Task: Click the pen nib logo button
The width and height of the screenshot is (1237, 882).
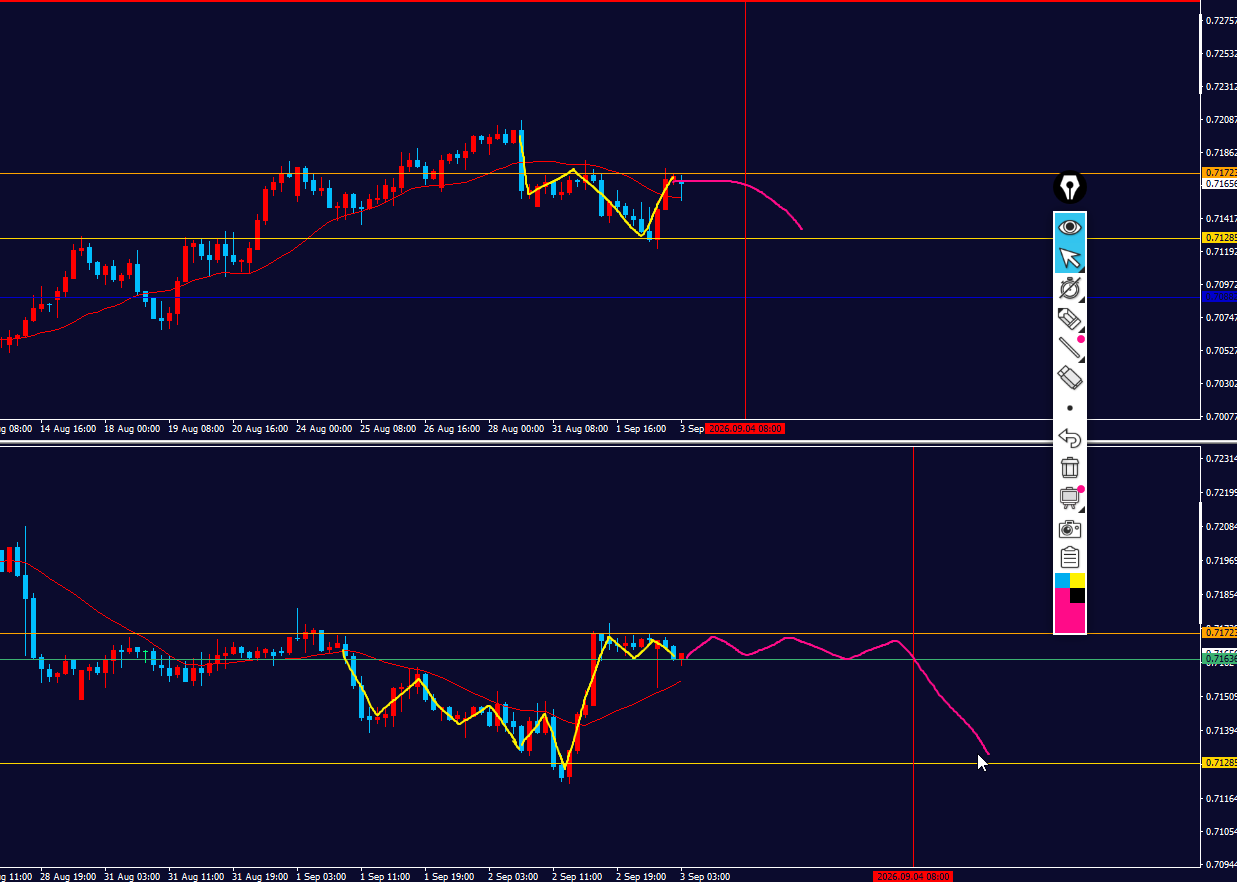Action: (1070, 187)
